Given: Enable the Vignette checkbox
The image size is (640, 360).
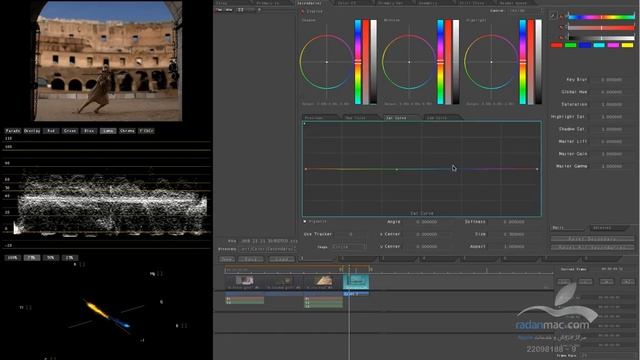Looking at the screenshot, I should click(304, 222).
